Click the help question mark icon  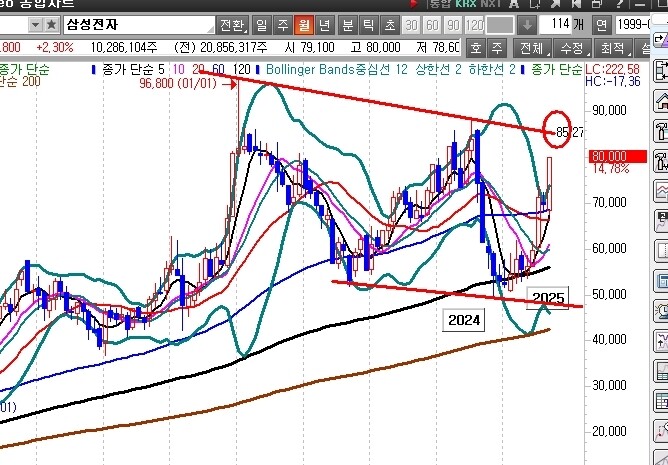619,4
